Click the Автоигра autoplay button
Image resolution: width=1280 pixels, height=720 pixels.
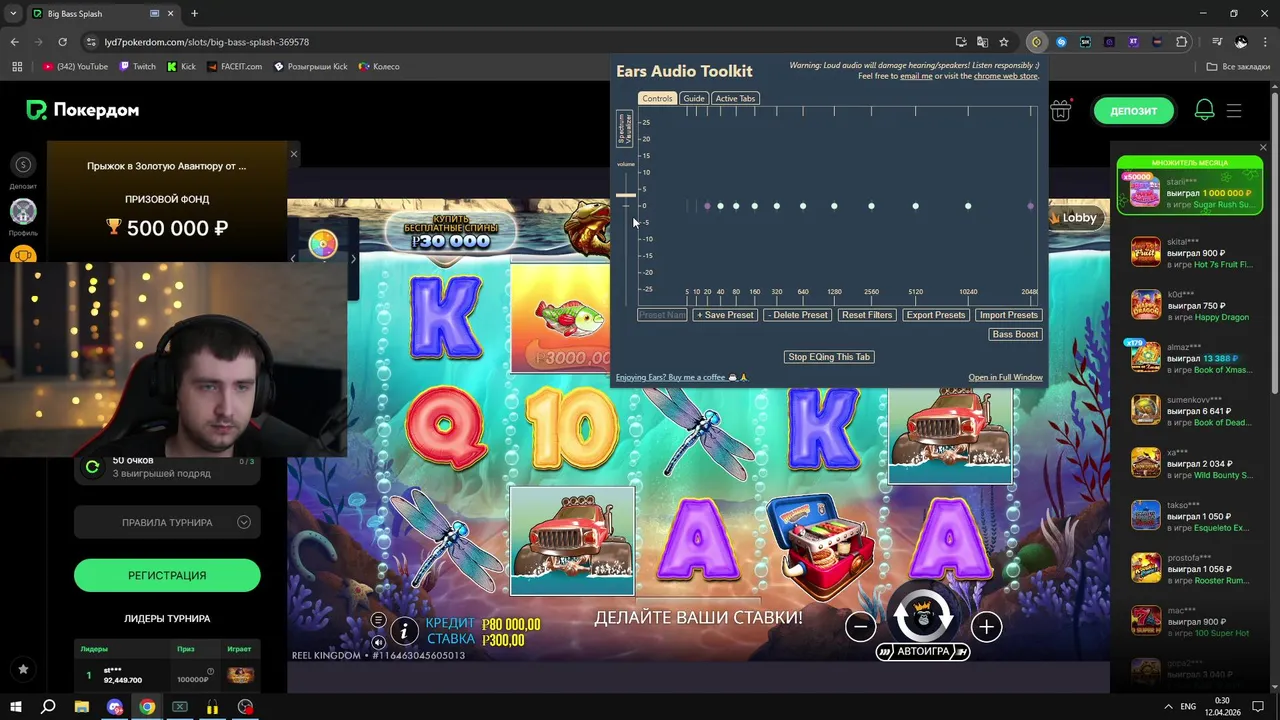(922, 651)
